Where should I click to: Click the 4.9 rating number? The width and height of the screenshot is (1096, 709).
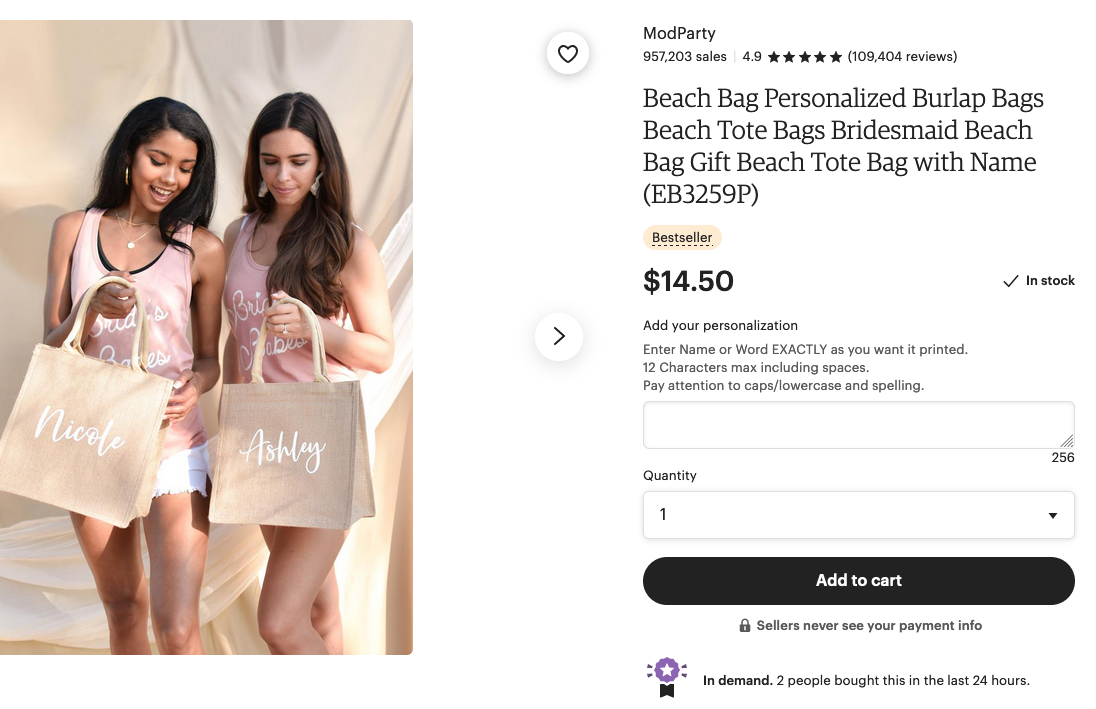pyautogui.click(x=752, y=57)
